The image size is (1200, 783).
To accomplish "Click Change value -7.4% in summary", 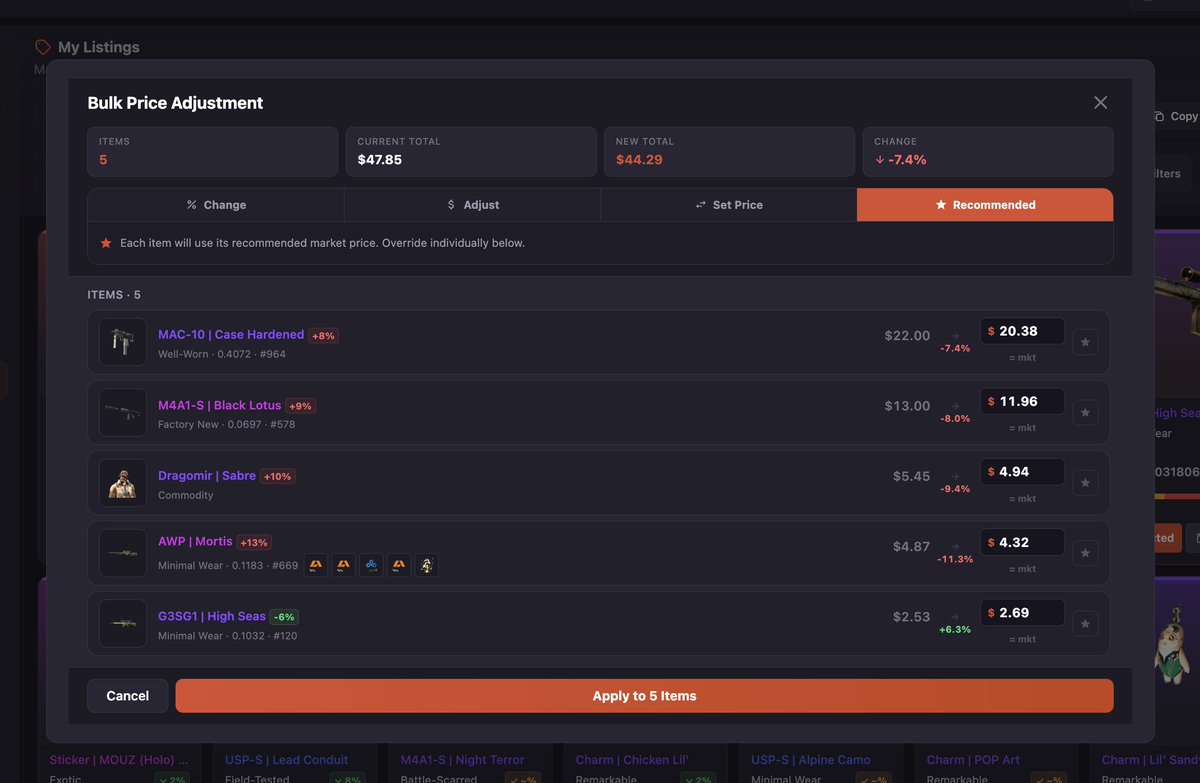I will click(x=900, y=160).
